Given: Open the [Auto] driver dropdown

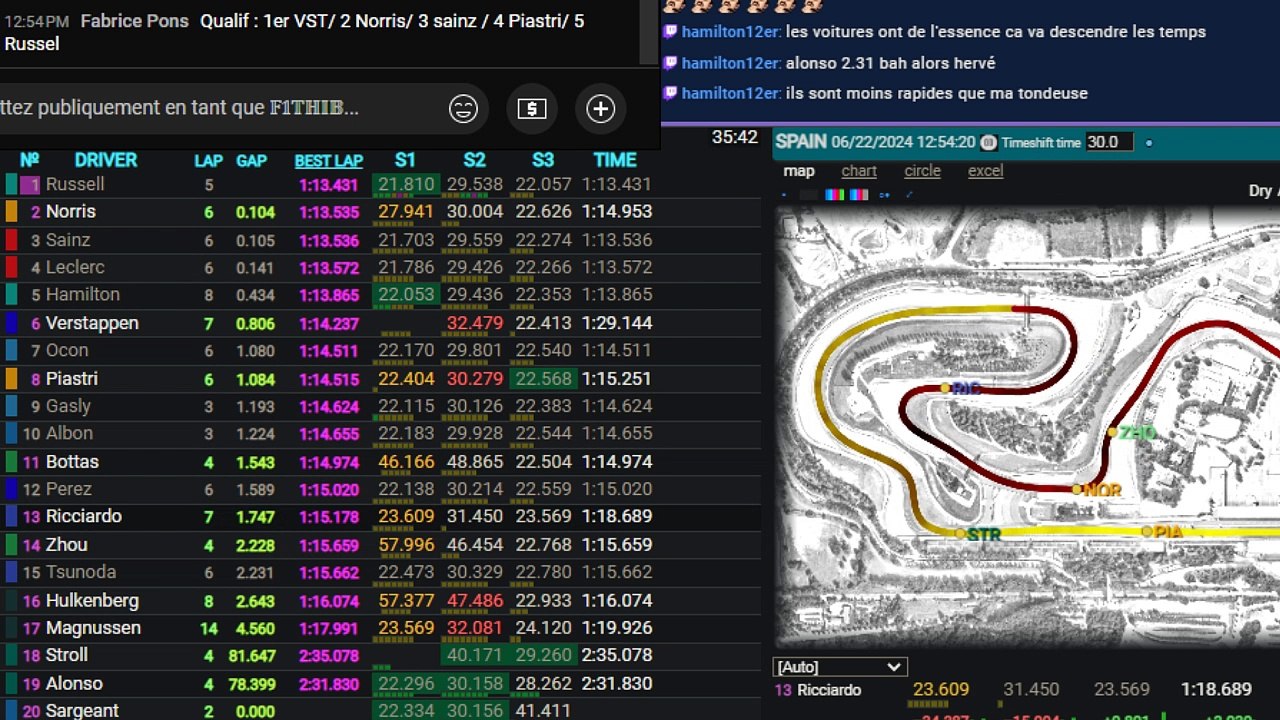Looking at the screenshot, I should pos(840,666).
